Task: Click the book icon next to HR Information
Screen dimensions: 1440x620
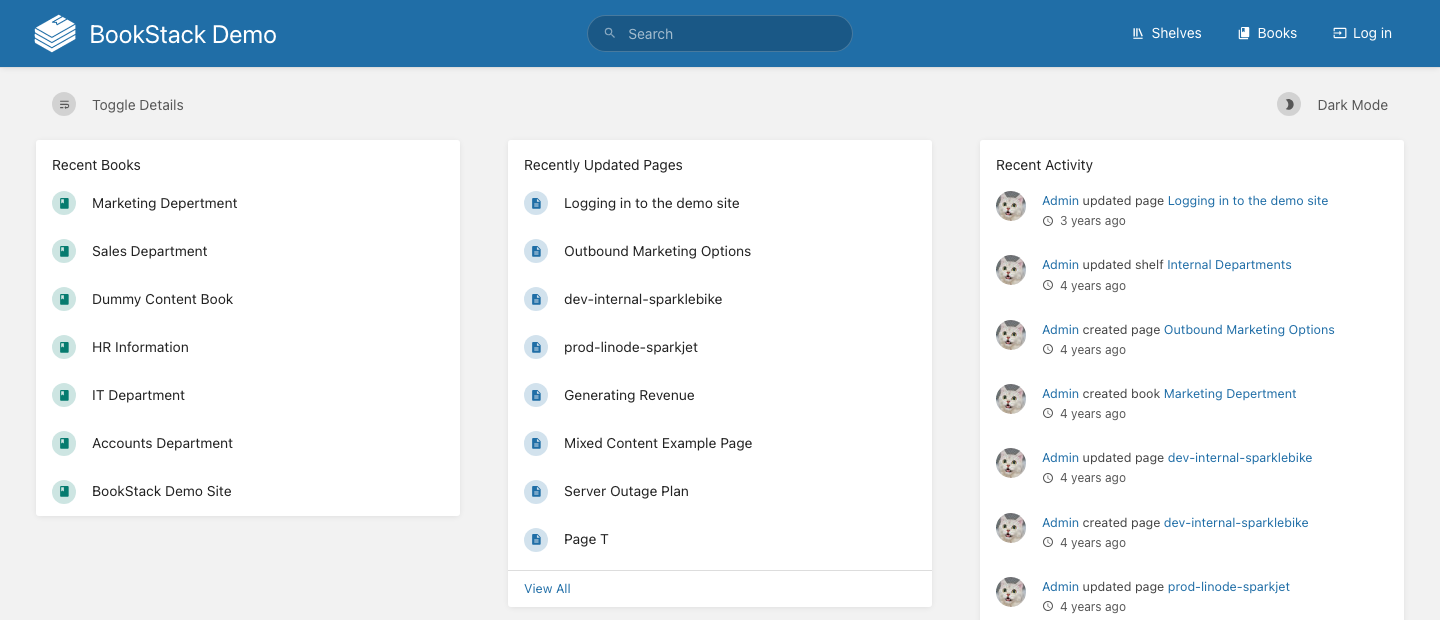Action: click(x=64, y=347)
